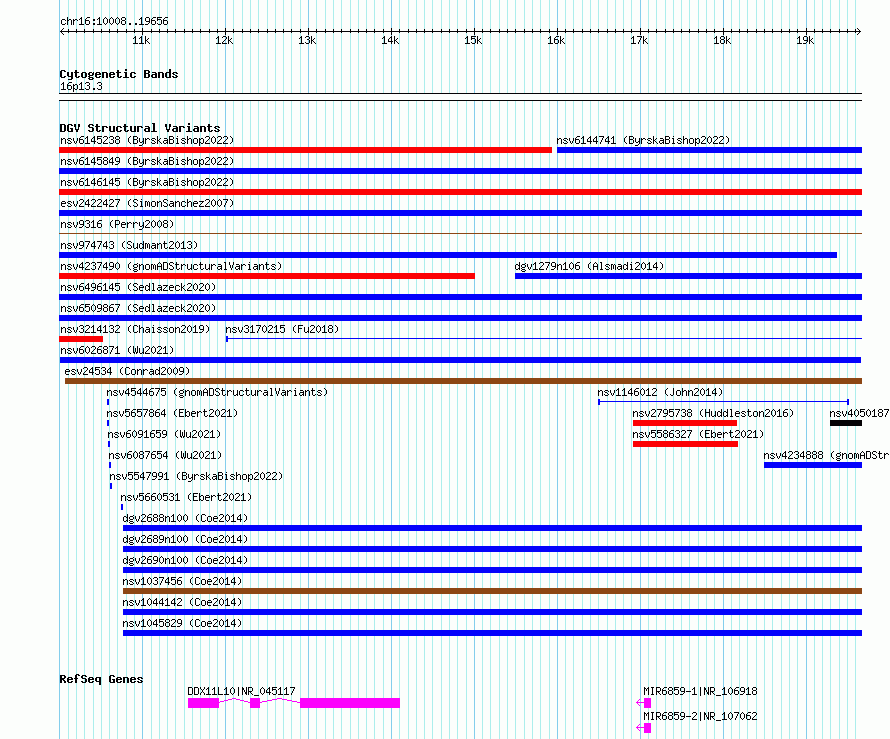Open nsv4544675 (gnomADStructuralVariants) label
The height and width of the screenshot is (739, 890).
click(217, 392)
